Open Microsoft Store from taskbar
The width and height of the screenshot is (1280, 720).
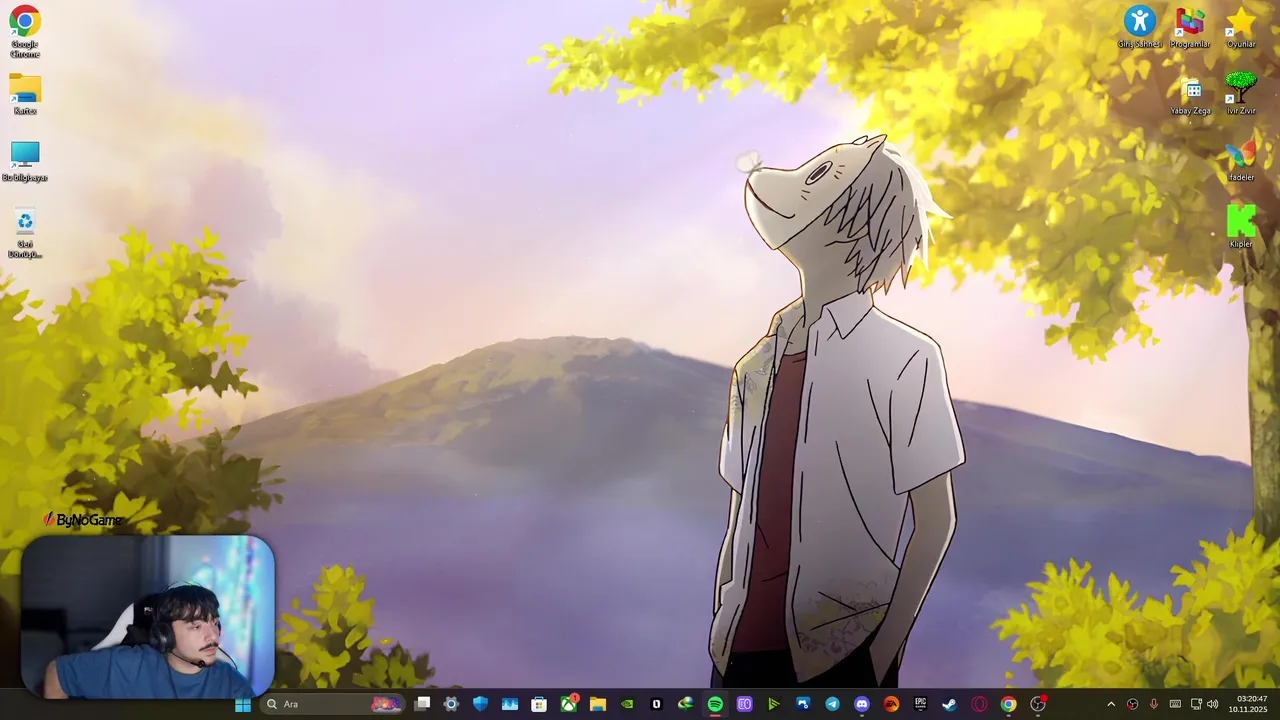539,704
